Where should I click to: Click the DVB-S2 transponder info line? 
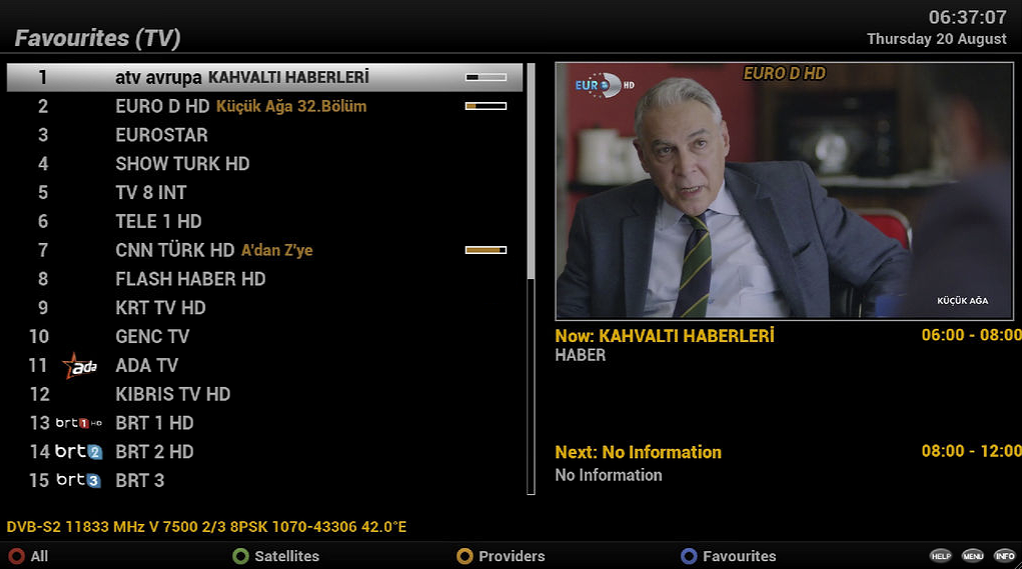tap(207, 527)
